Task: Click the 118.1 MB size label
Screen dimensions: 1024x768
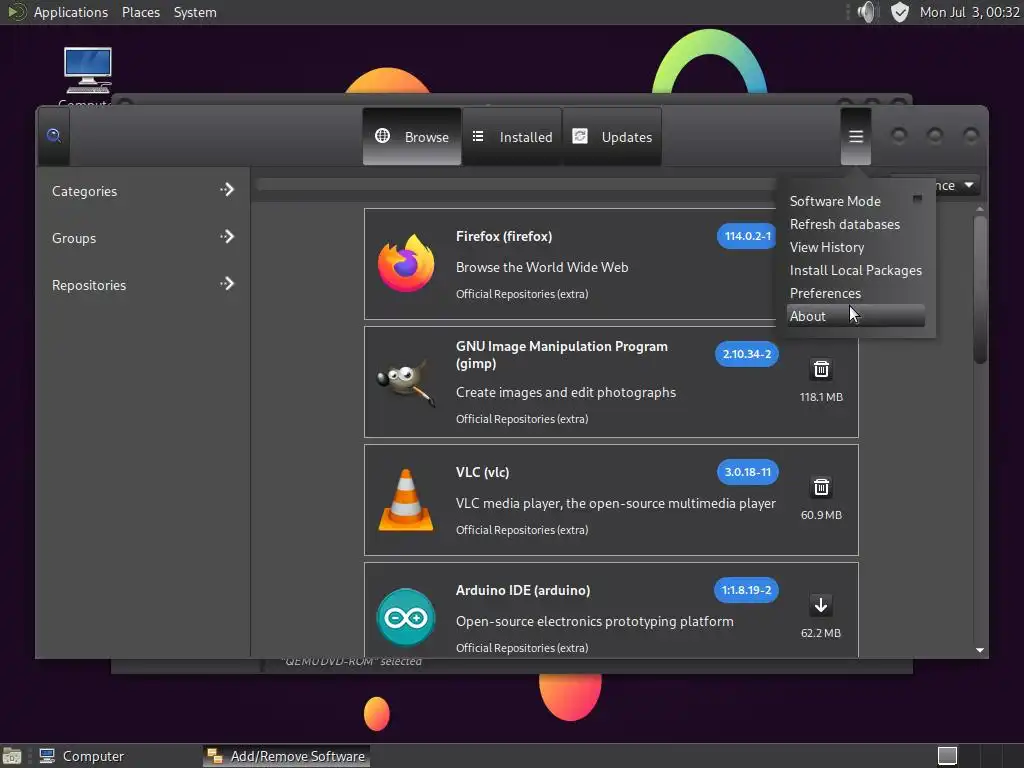Action: point(821,397)
